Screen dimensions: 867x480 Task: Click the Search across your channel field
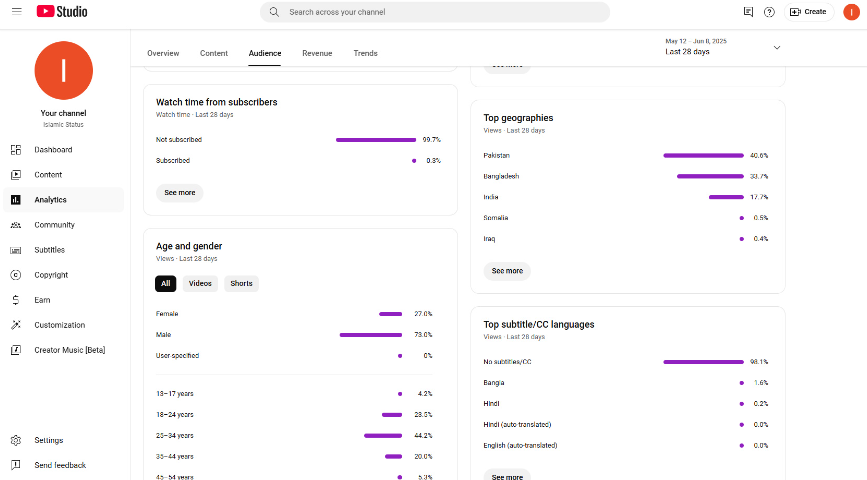coord(435,12)
